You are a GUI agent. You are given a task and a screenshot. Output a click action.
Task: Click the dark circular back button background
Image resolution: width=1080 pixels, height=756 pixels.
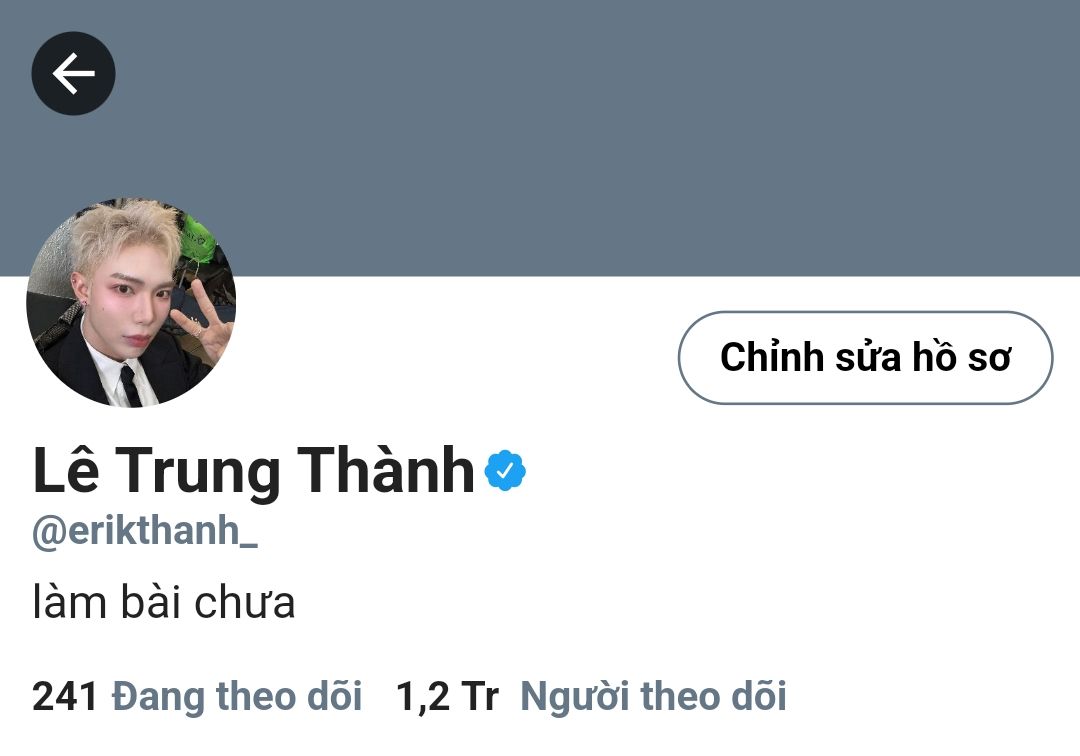point(74,73)
